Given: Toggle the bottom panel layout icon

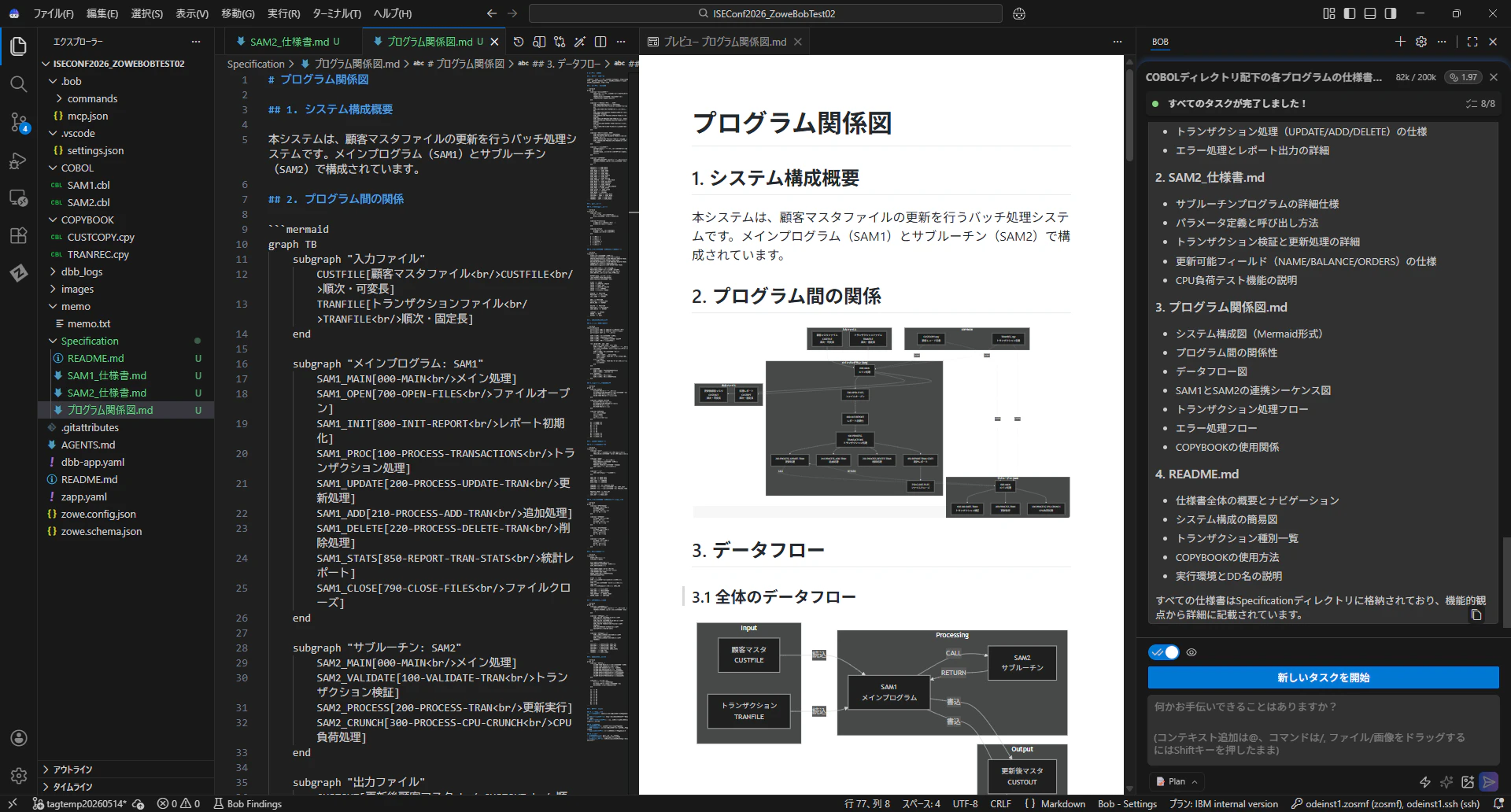Looking at the screenshot, I should [1370, 13].
